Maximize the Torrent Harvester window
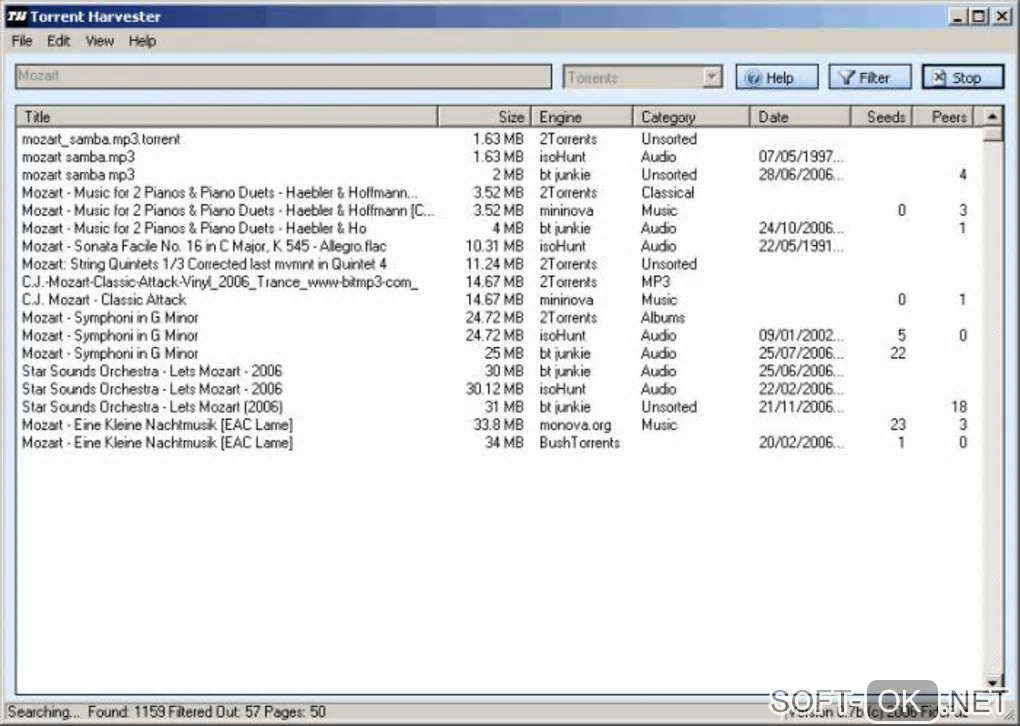Screen dimensions: 1020x726 [978, 16]
